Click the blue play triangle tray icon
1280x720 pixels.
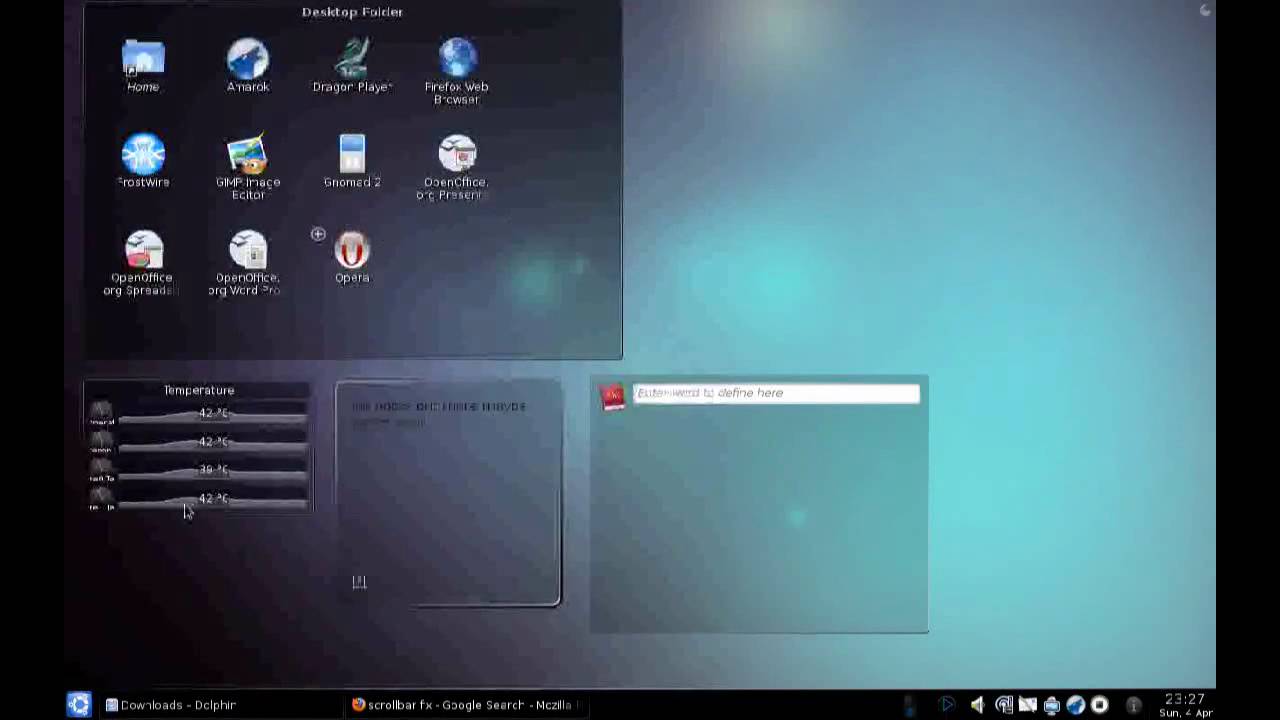tap(947, 705)
